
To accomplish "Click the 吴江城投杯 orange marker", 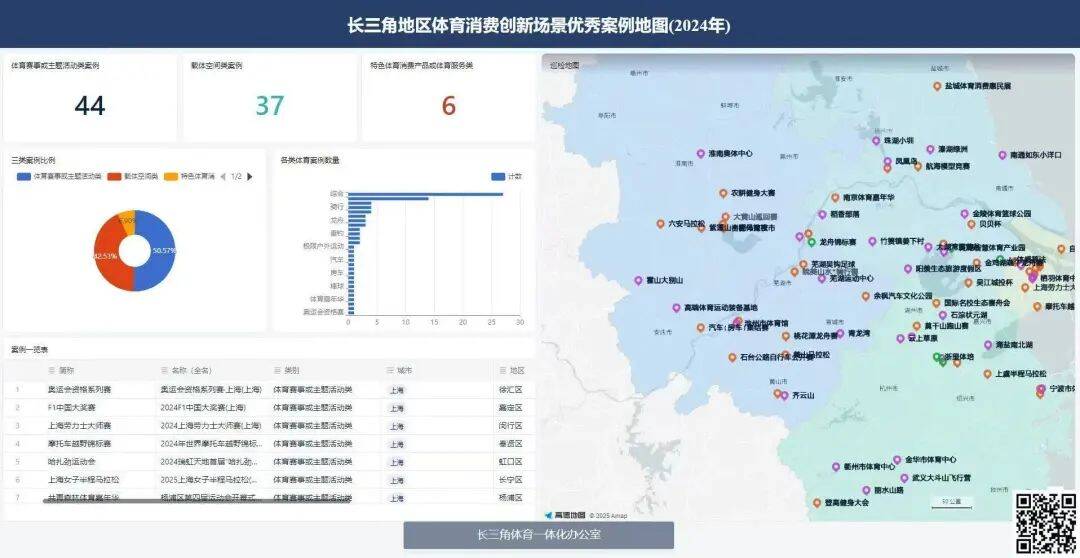I will (x=968, y=282).
